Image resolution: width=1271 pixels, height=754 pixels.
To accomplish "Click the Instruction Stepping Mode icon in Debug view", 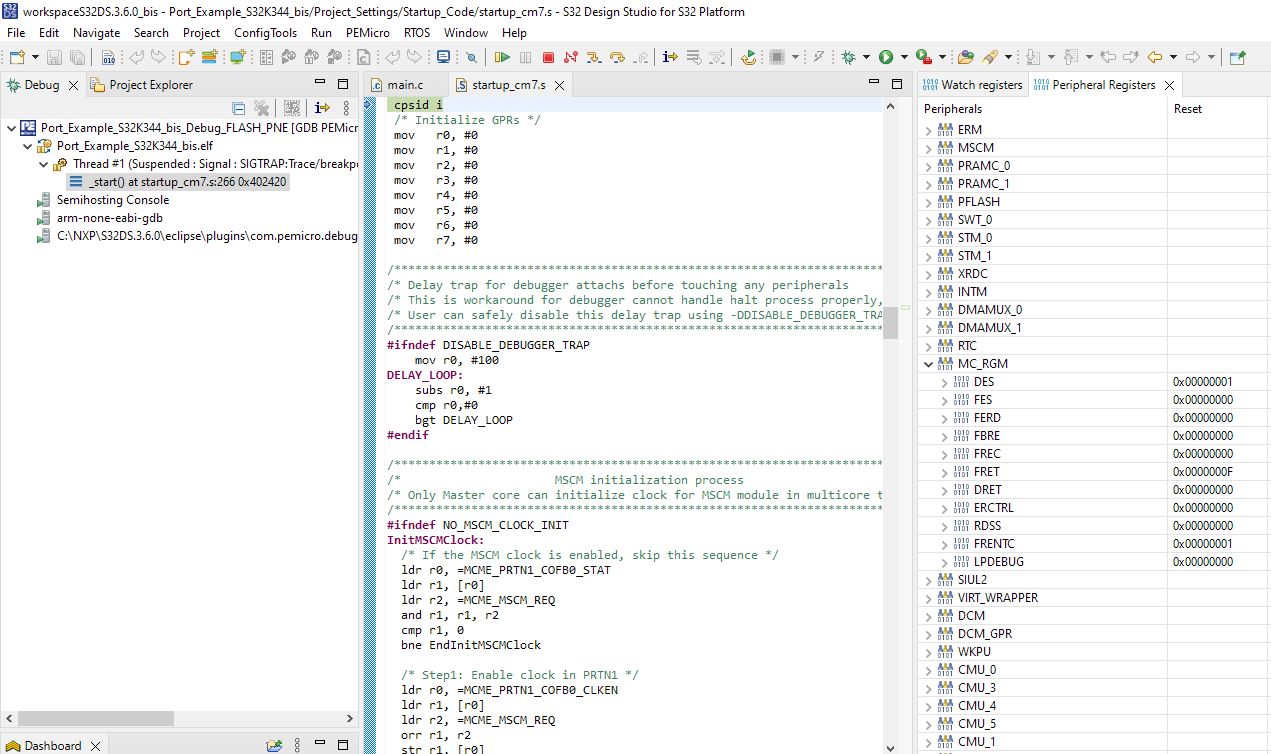I will (x=322, y=108).
